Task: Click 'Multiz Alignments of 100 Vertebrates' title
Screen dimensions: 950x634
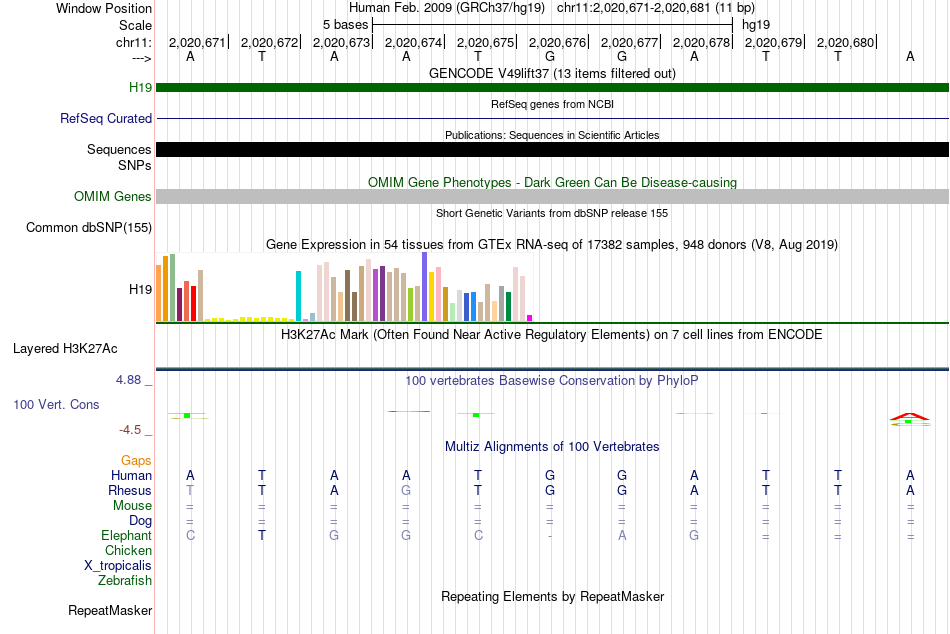Action: [552, 447]
